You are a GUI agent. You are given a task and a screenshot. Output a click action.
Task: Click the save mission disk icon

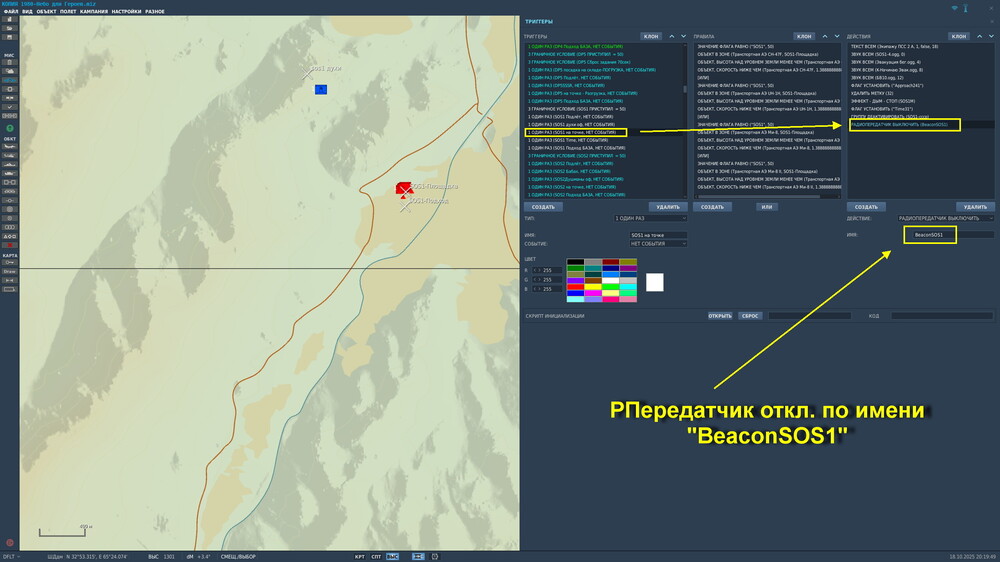tap(10, 38)
